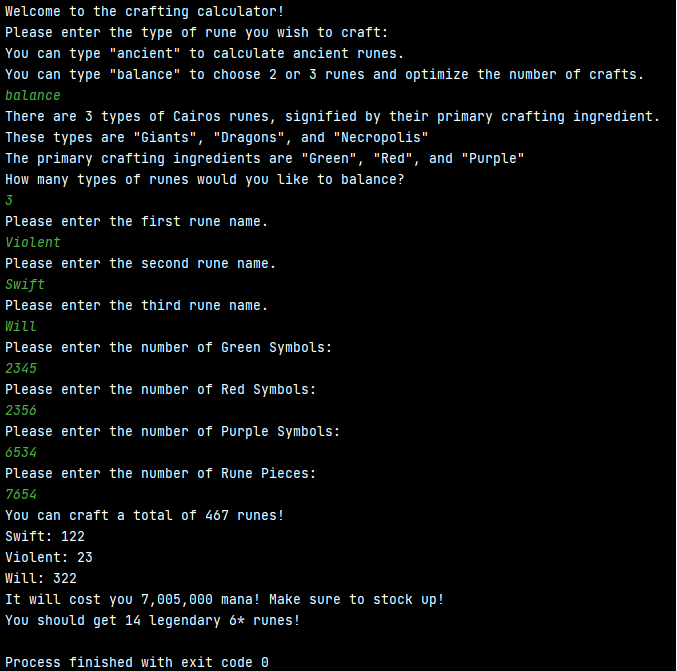The width and height of the screenshot is (677, 671).
Task: Click the 'Swift: 122' result line
Action: coord(45,536)
